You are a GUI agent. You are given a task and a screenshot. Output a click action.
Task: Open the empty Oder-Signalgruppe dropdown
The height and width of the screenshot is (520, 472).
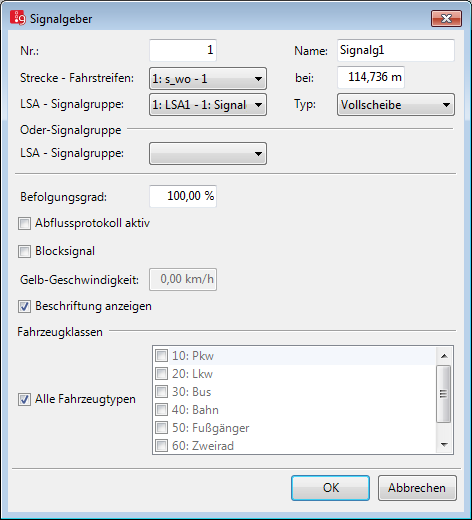click(x=208, y=154)
